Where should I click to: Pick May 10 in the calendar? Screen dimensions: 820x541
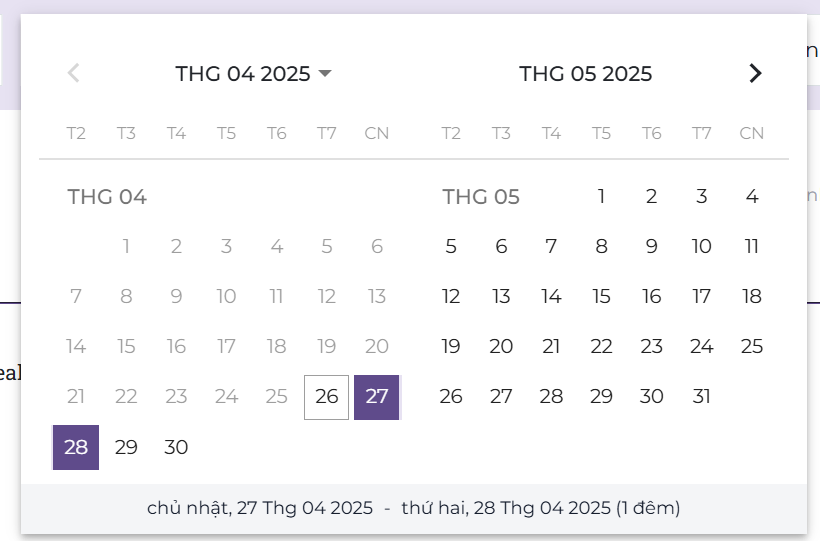[701, 247]
